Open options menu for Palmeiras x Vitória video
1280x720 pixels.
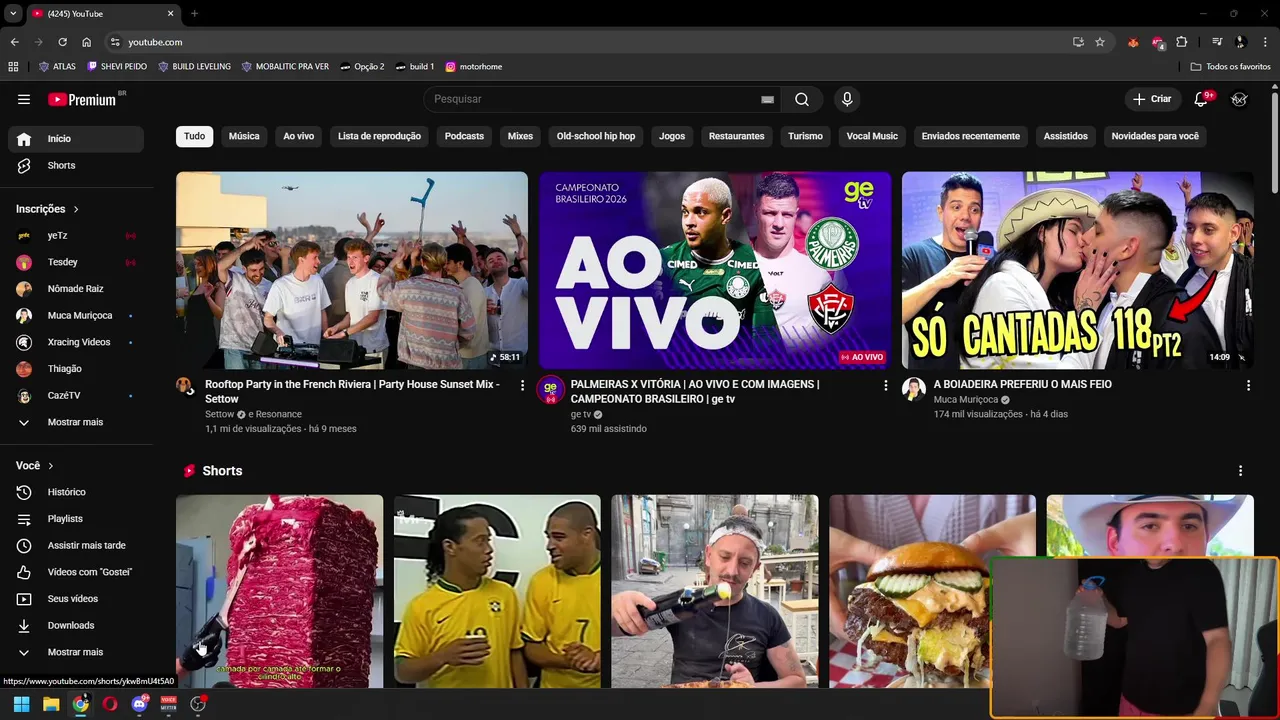[x=885, y=385]
